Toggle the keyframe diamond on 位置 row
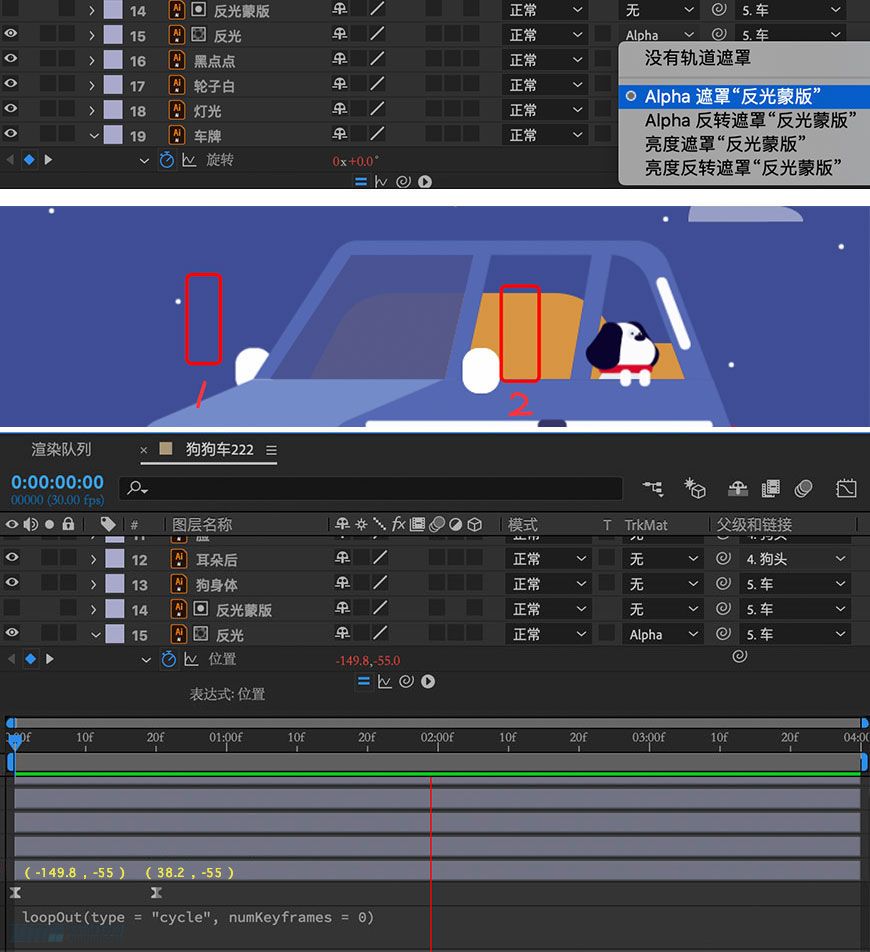This screenshot has width=870, height=952. coord(30,659)
